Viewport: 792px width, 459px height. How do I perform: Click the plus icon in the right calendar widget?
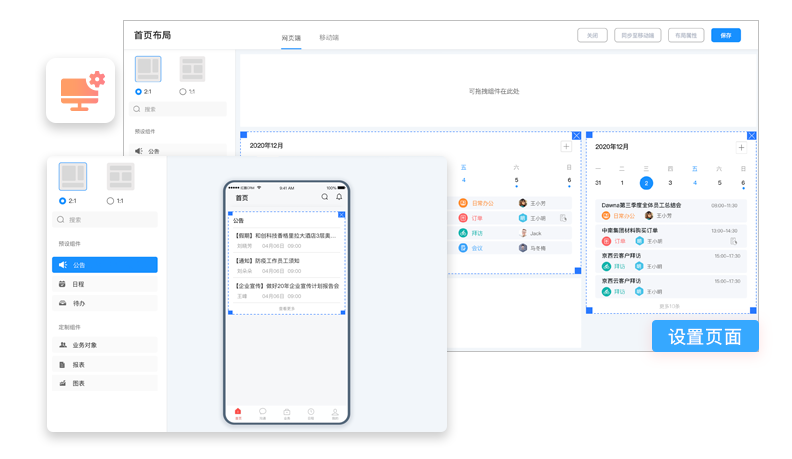tap(741, 147)
